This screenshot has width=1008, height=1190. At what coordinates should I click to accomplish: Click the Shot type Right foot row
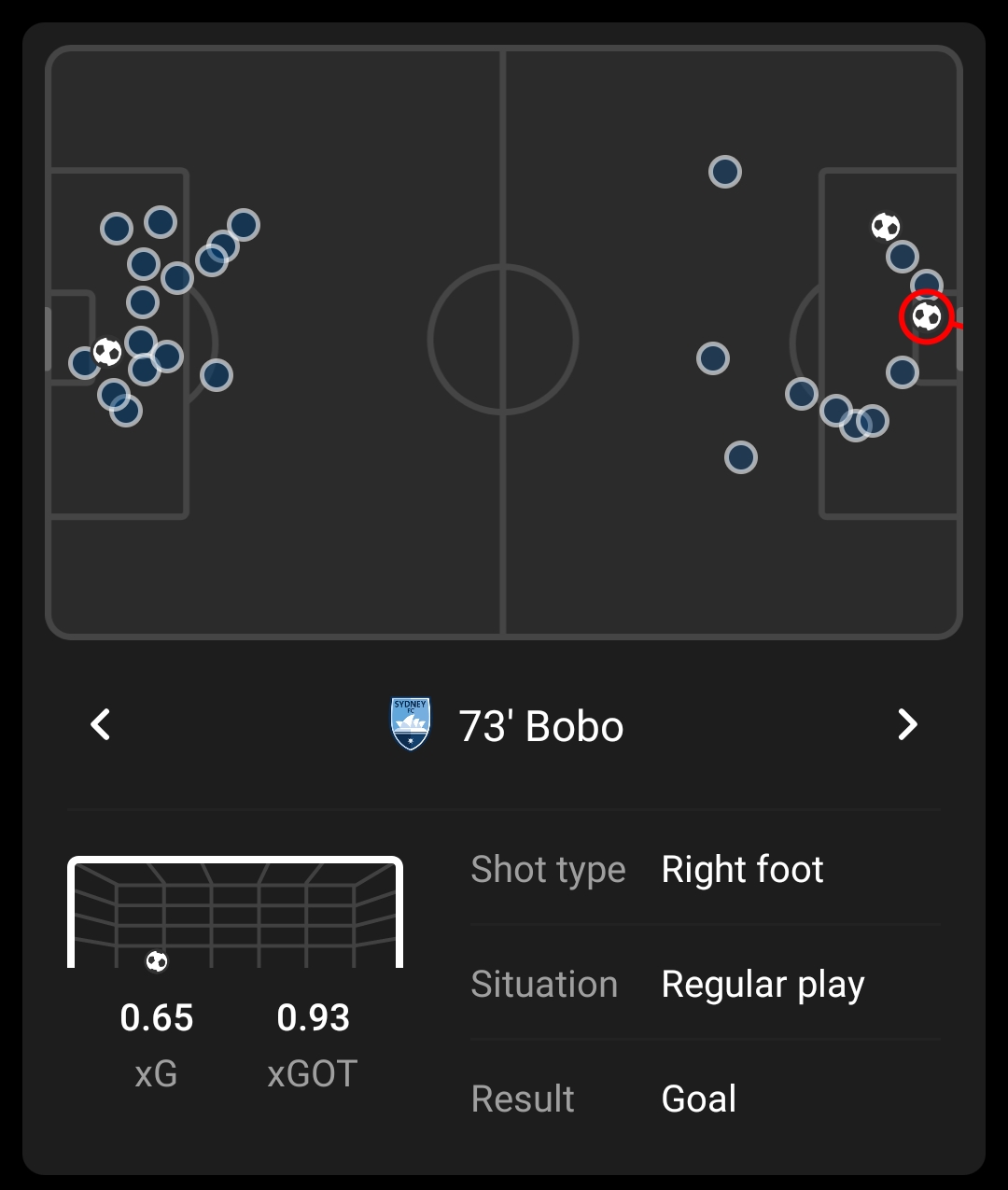[x=706, y=870]
